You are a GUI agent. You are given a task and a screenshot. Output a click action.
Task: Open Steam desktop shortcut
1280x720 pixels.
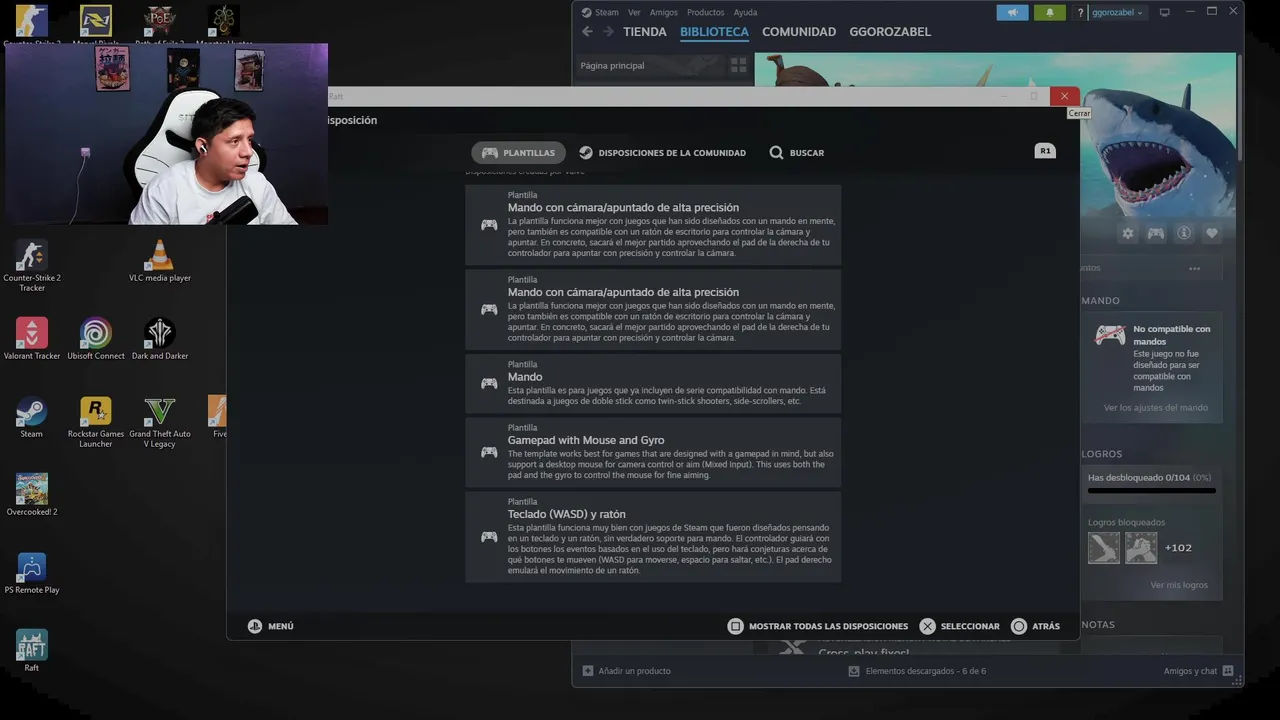32,417
